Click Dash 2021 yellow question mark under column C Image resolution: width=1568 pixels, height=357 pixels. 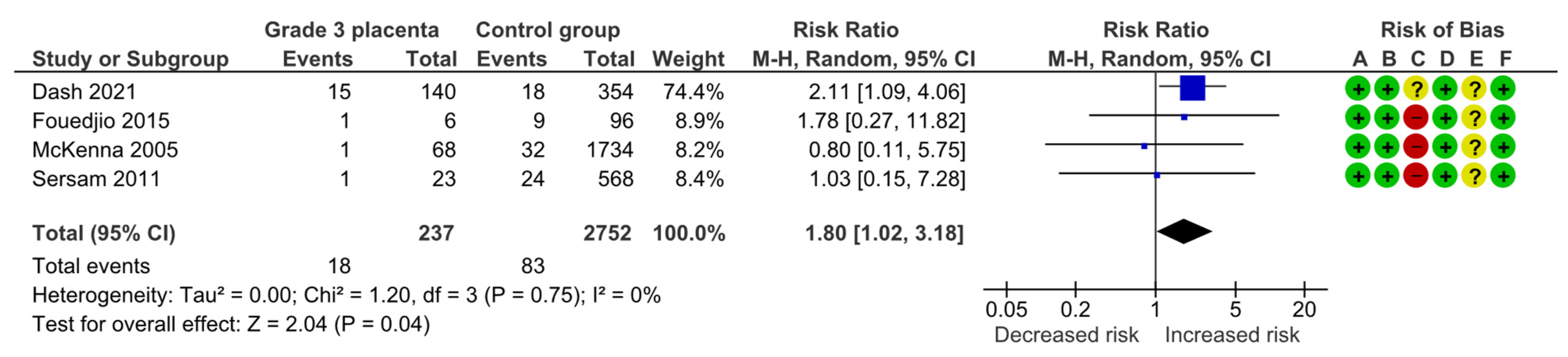pyautogui.click(x=1416, y=89)
